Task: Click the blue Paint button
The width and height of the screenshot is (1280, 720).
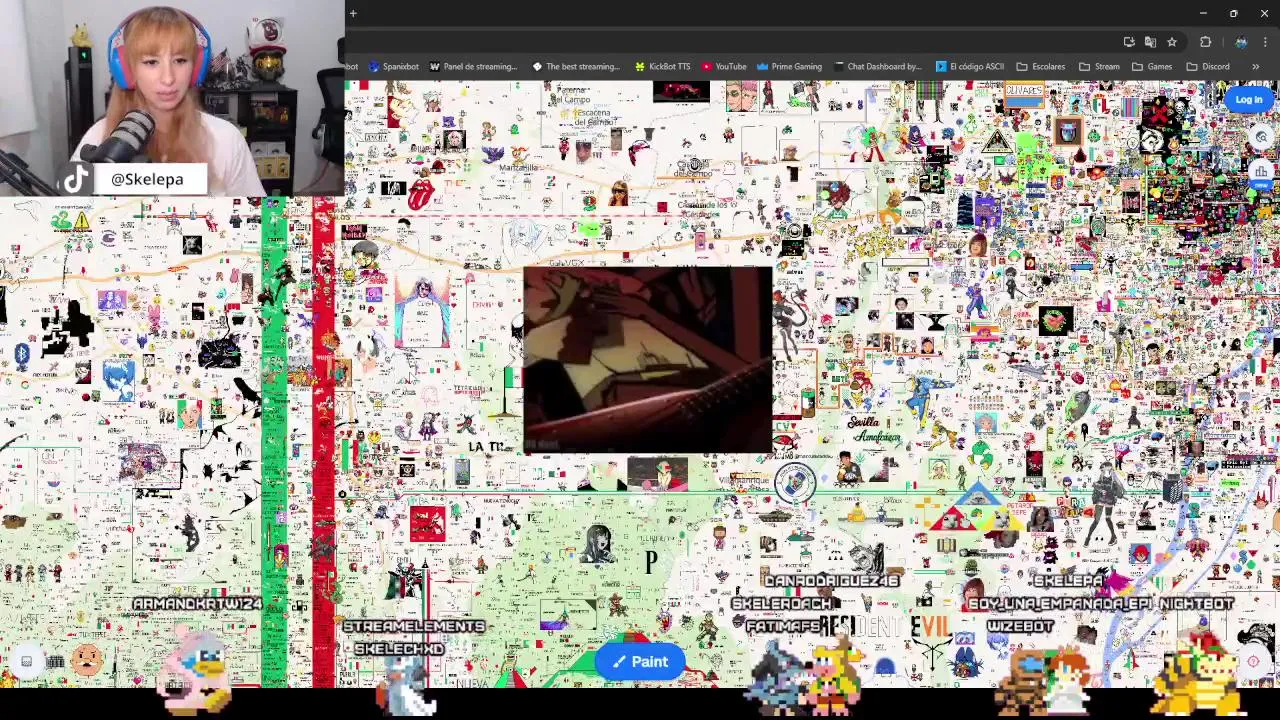Action: tap(640, 661)
